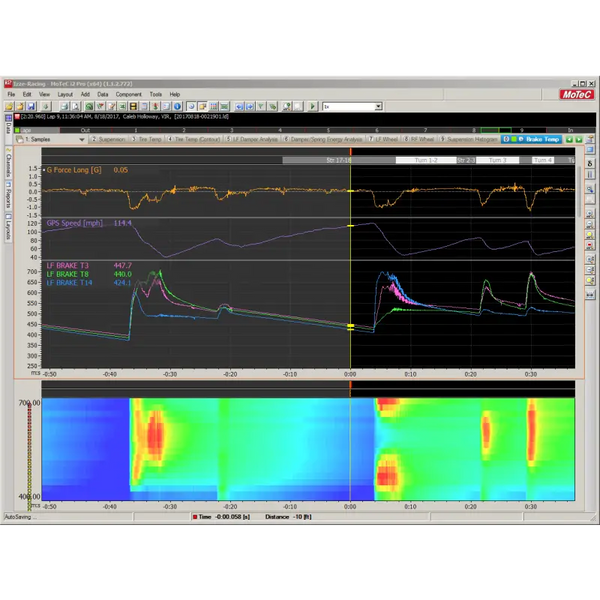600x600 pixels.
Task: Open the Component menu
Action: click(129, 94)
